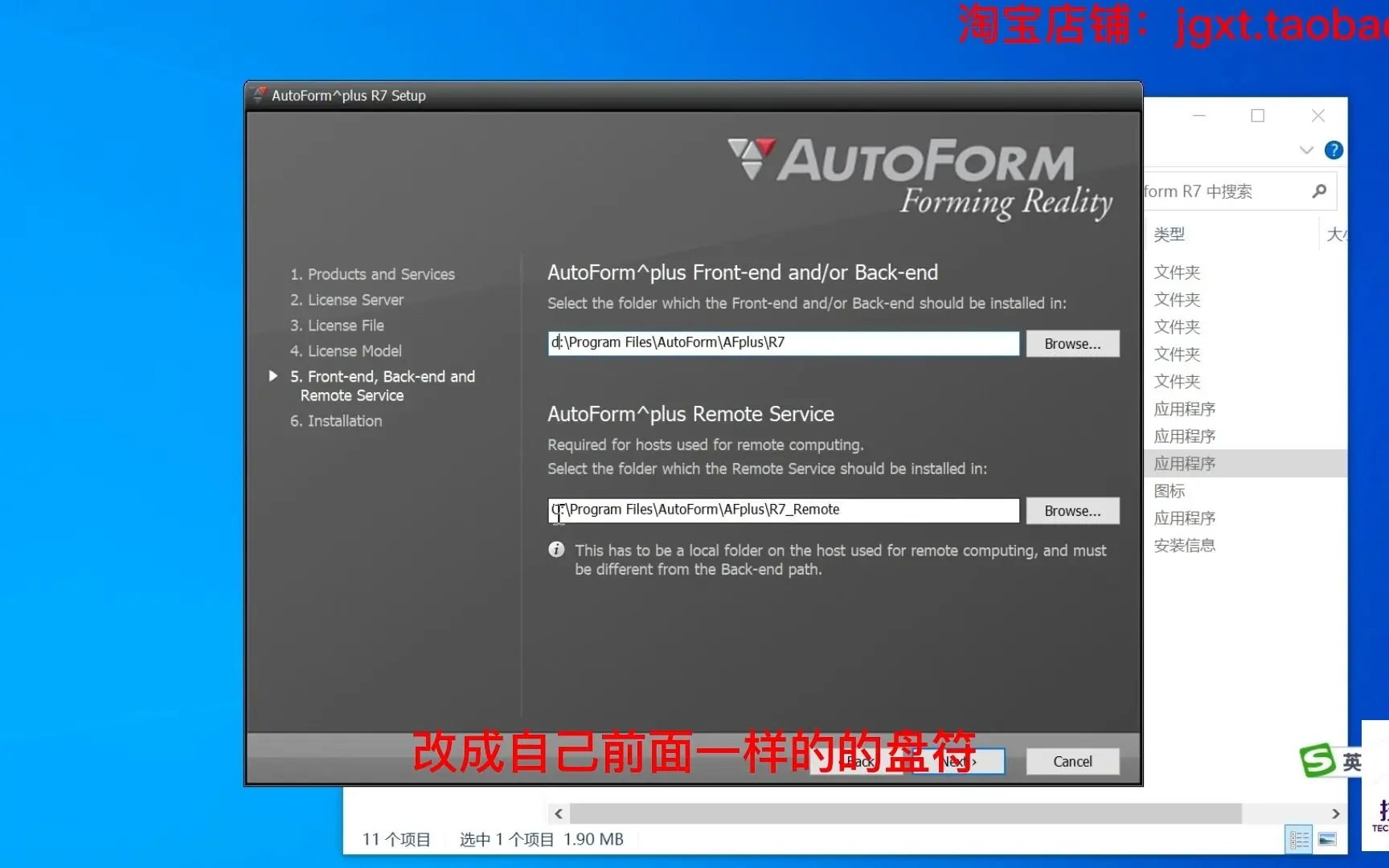Click the AutoForm setup title bar icon
The width and height of the screenshot is (1389, 868).
coord(259,95)
